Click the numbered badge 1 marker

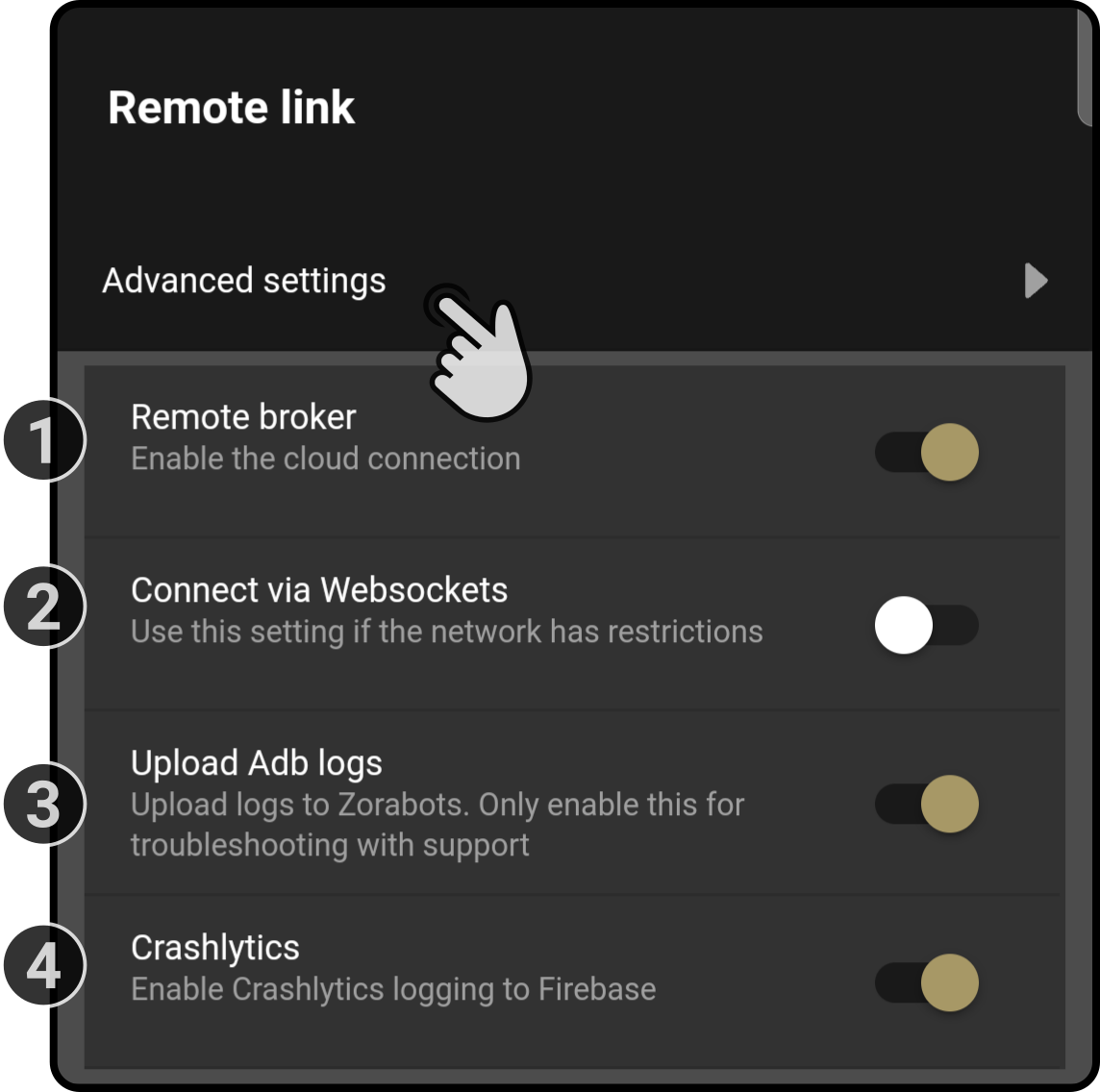(x=44, y=440)
